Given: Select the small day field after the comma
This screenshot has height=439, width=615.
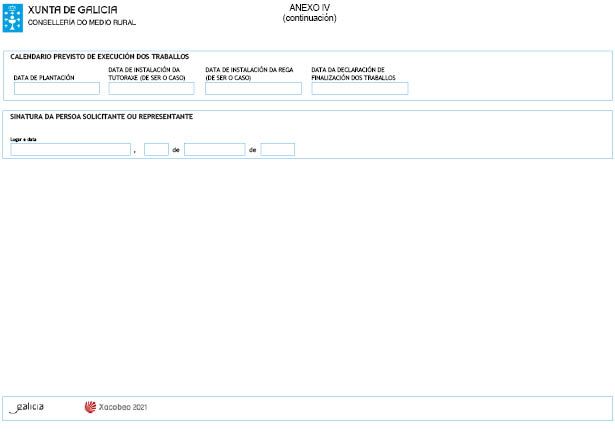Looking at the screenshot, I should [156, 150].
